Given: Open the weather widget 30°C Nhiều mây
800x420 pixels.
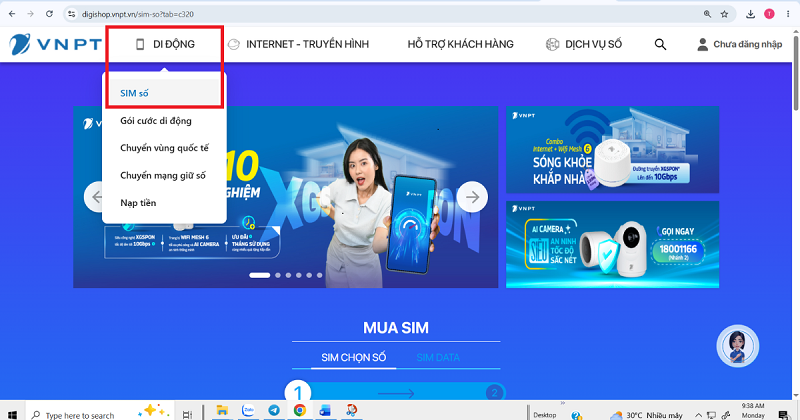Looking at the screenshot, I should (647, 415).
